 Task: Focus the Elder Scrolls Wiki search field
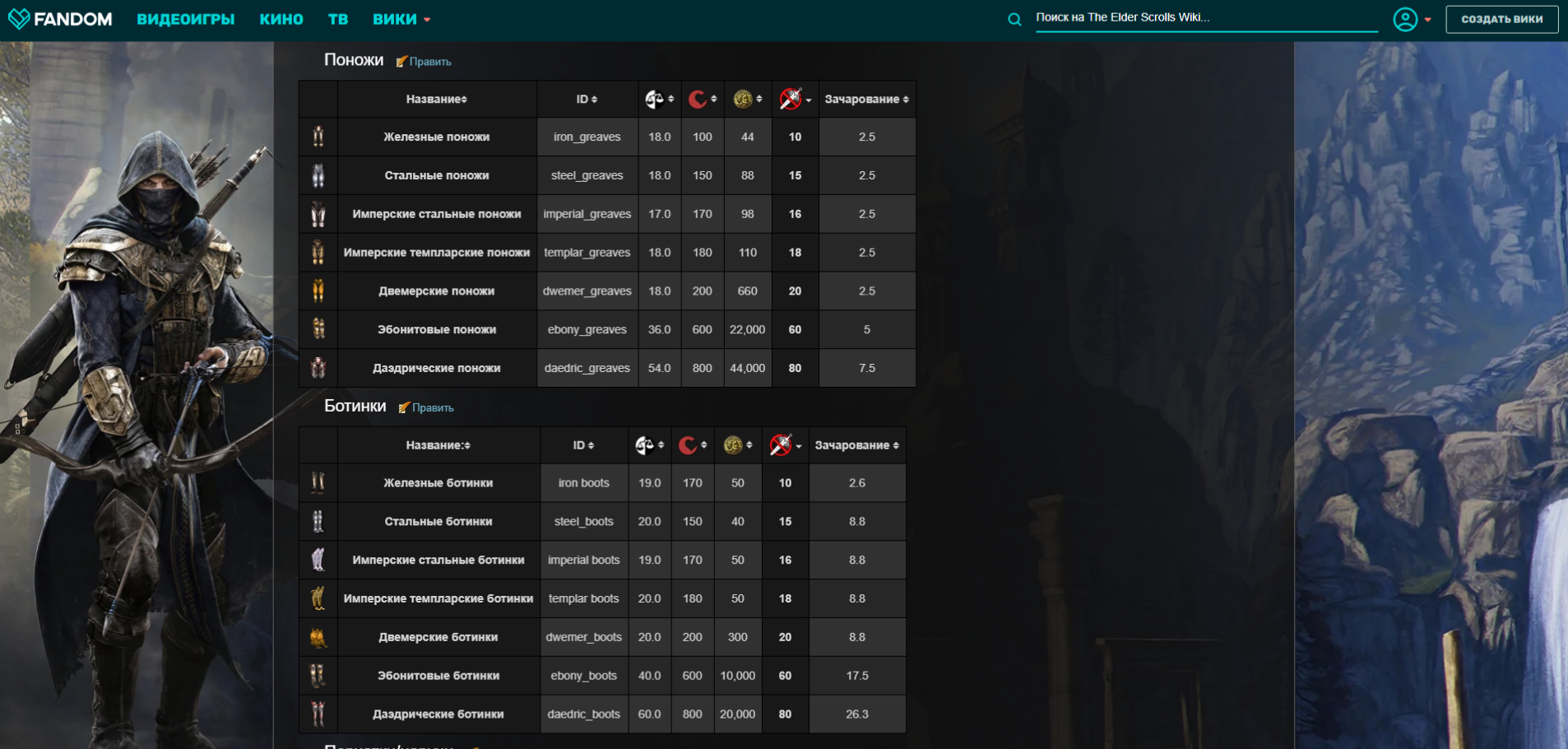click(x=1206, y=17)
